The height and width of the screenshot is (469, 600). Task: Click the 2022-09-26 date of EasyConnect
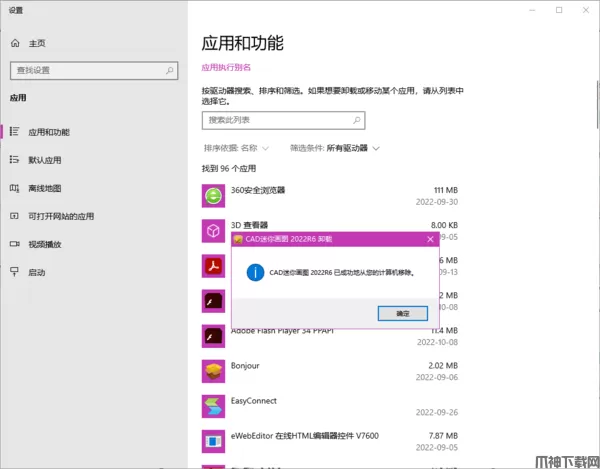point(437,412)
